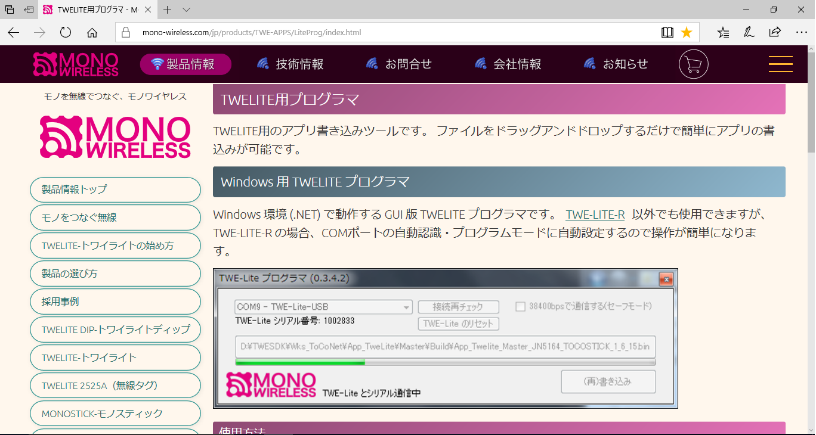Open TWELITE 2525A（無線タグ） sidebar link
816x435 pixels.
116,386
